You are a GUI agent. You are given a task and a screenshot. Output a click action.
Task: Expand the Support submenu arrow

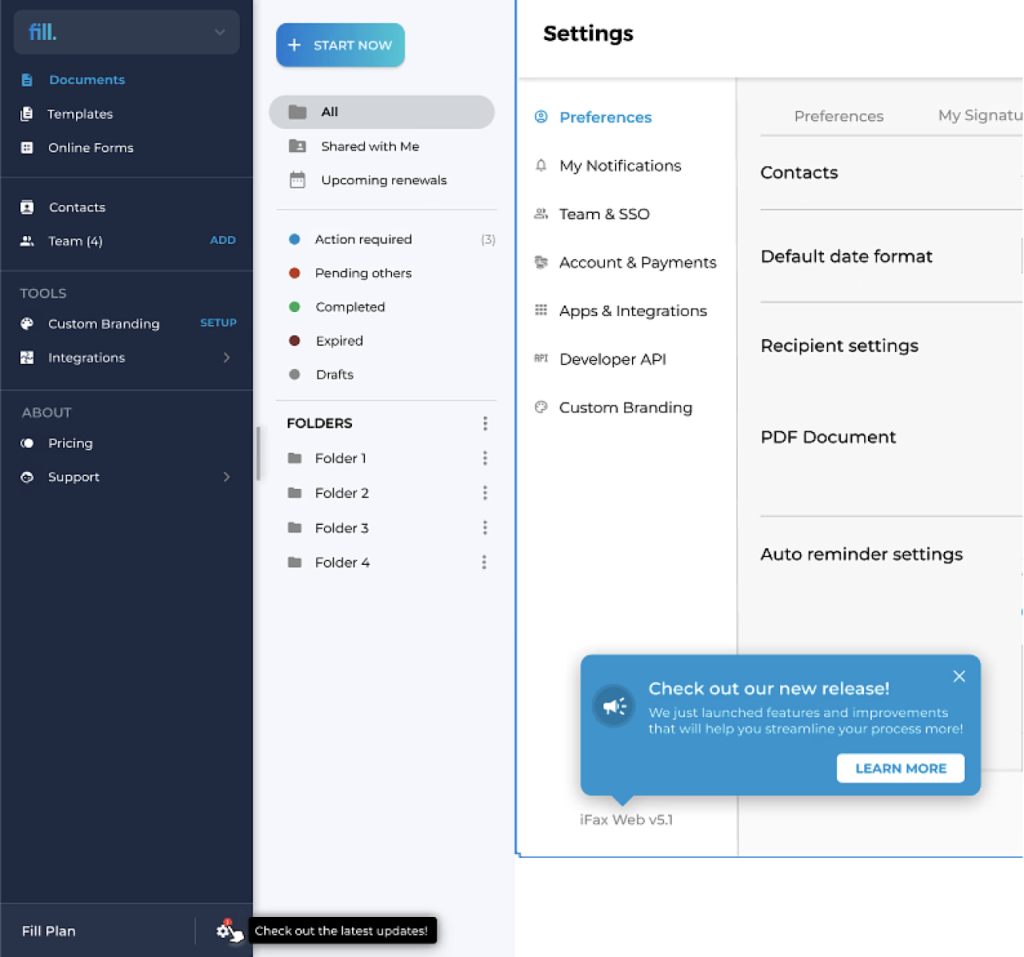click(227, 477)
